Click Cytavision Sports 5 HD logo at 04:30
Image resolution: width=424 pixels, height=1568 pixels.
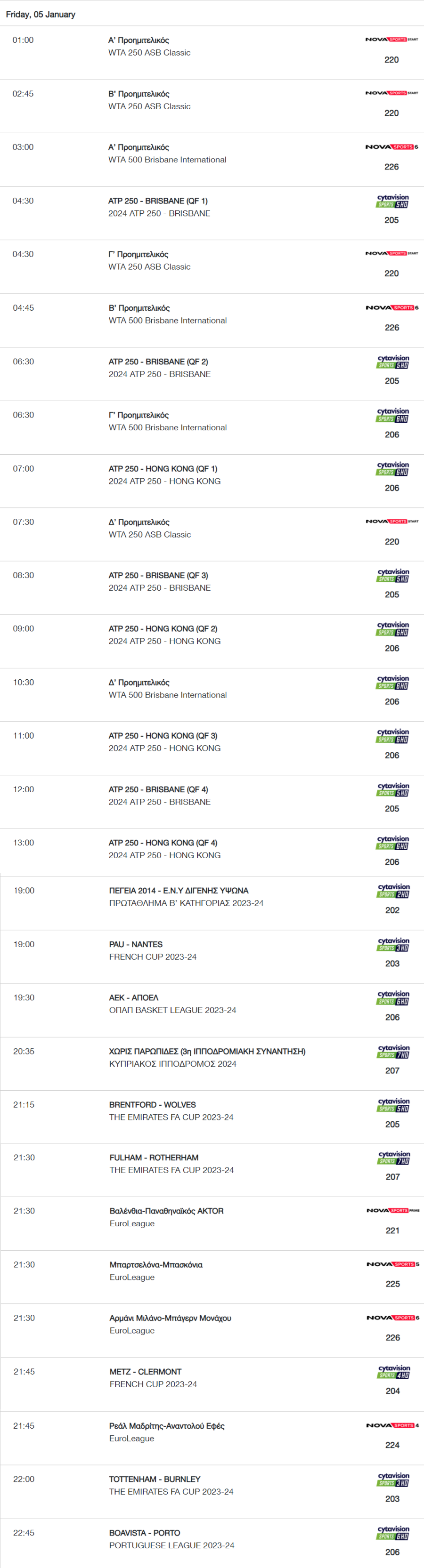(x=392, y=201)
